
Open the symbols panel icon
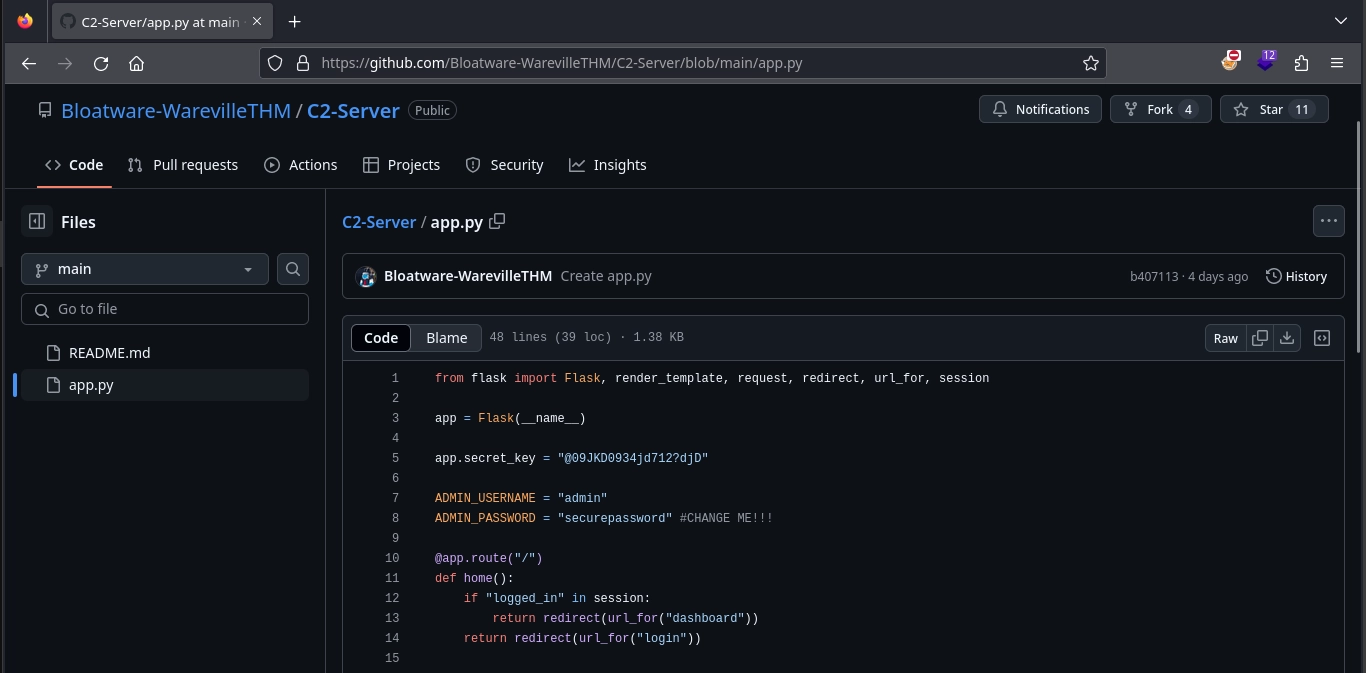[x=1322, y=338]
